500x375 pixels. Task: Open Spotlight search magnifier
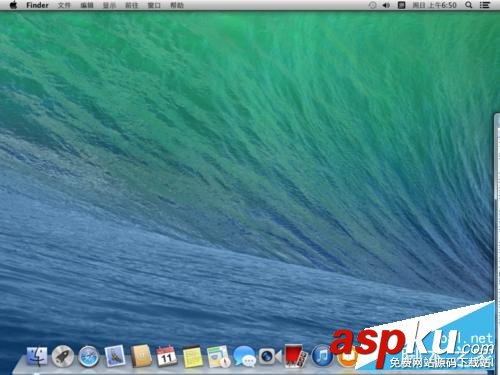(468, 5)
